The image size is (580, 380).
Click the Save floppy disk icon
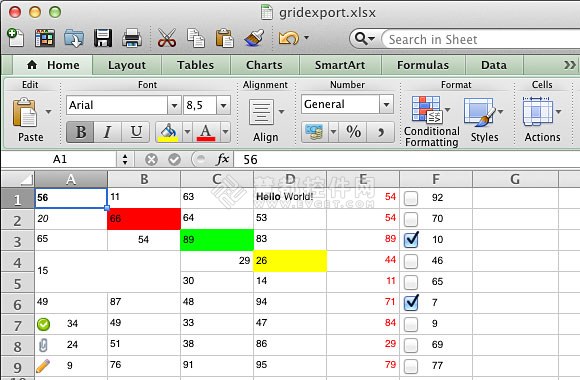[x=103, y=38]
